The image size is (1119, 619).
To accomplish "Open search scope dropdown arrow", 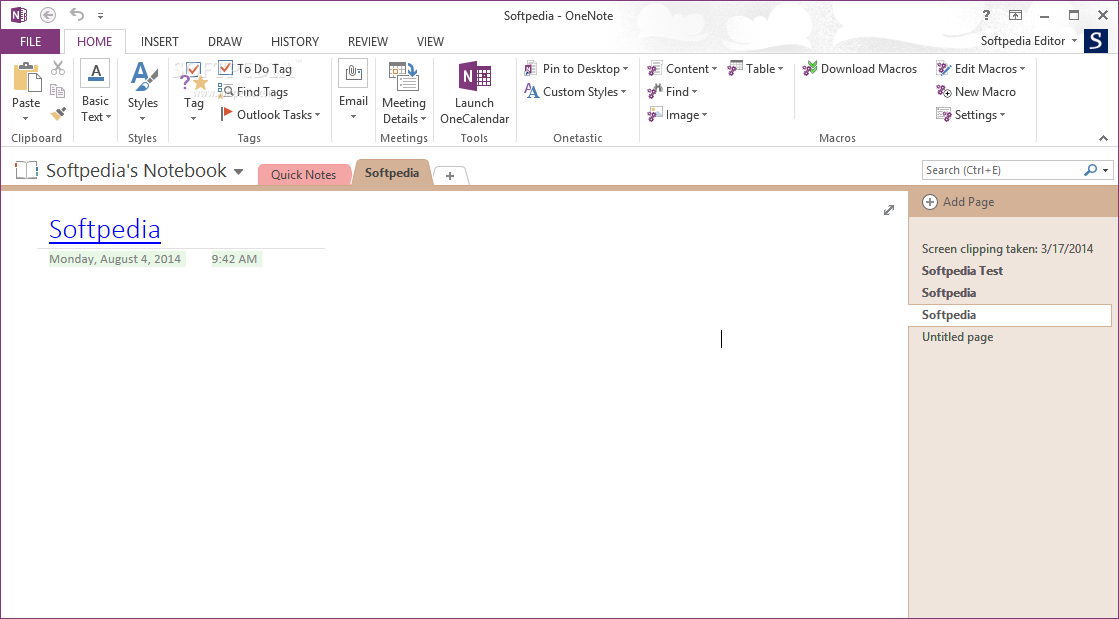I will (x=1105, y=170).
